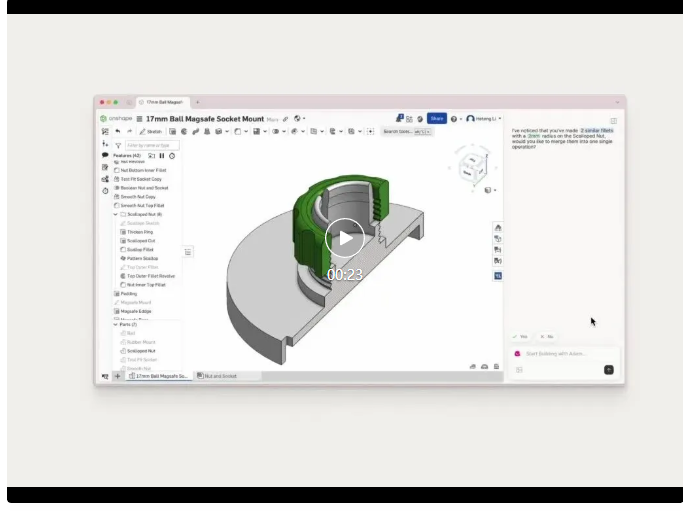
Task: Open the Onshape hamburger document menu
Action: pyautogui.click(x=139, y=119)
